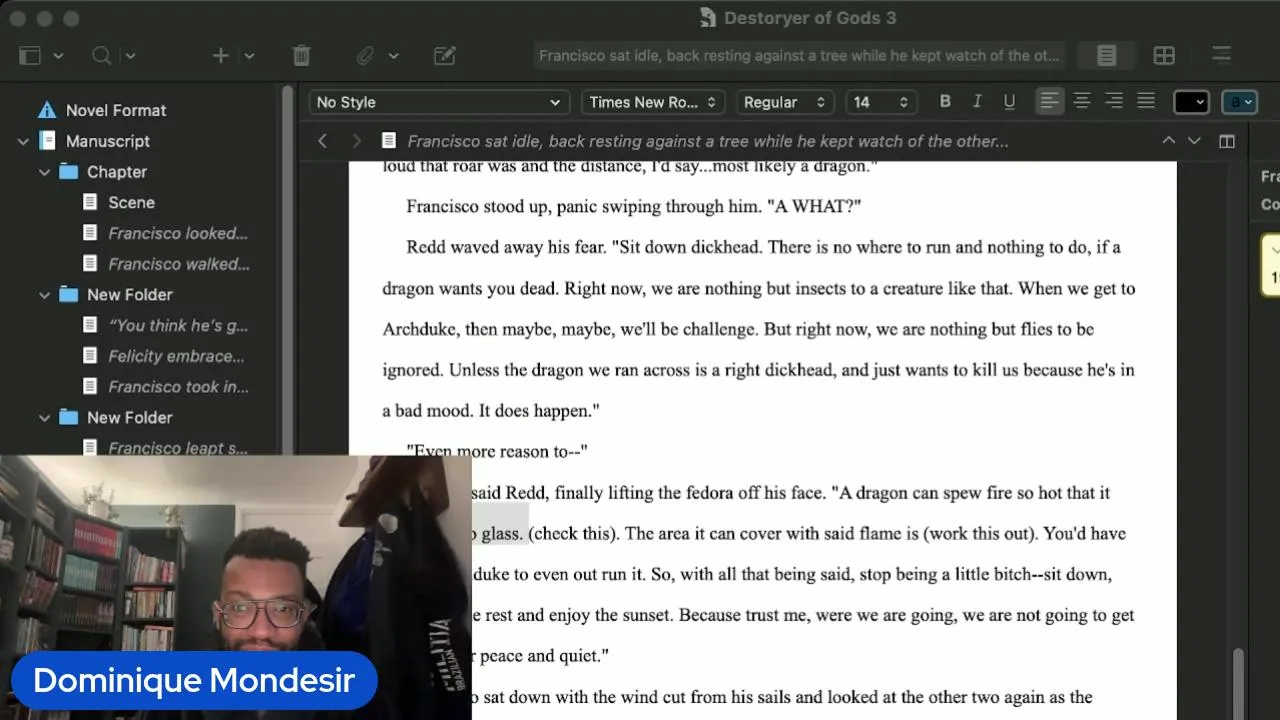
Task: Click the editor vertical scrollbar thumb
Action: point(1238,683)
